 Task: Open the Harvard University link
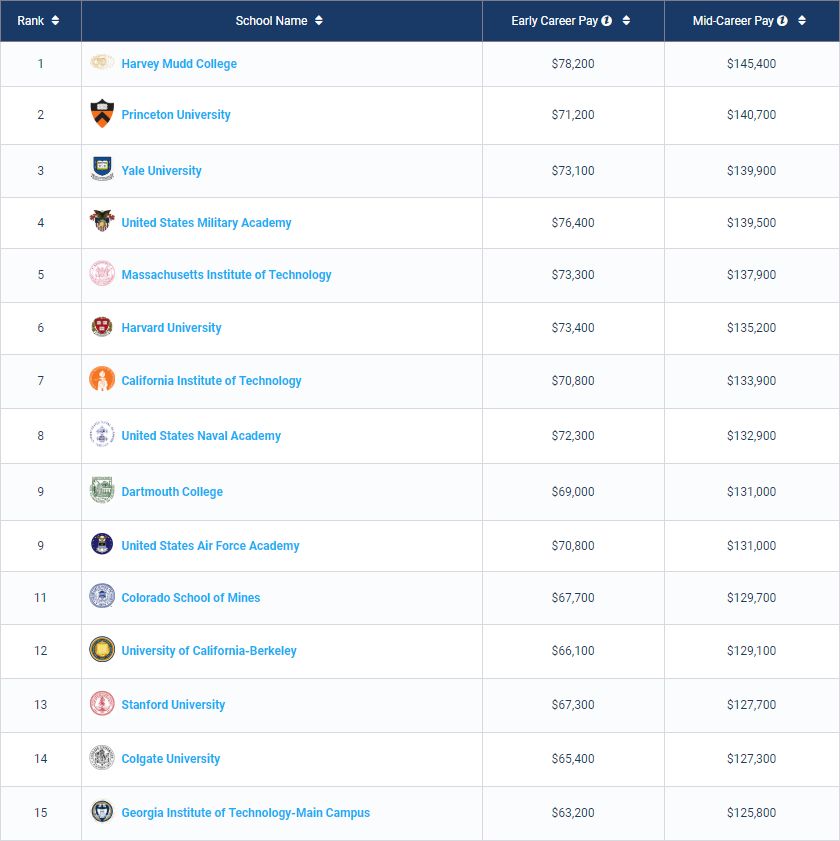click(171, 328)
